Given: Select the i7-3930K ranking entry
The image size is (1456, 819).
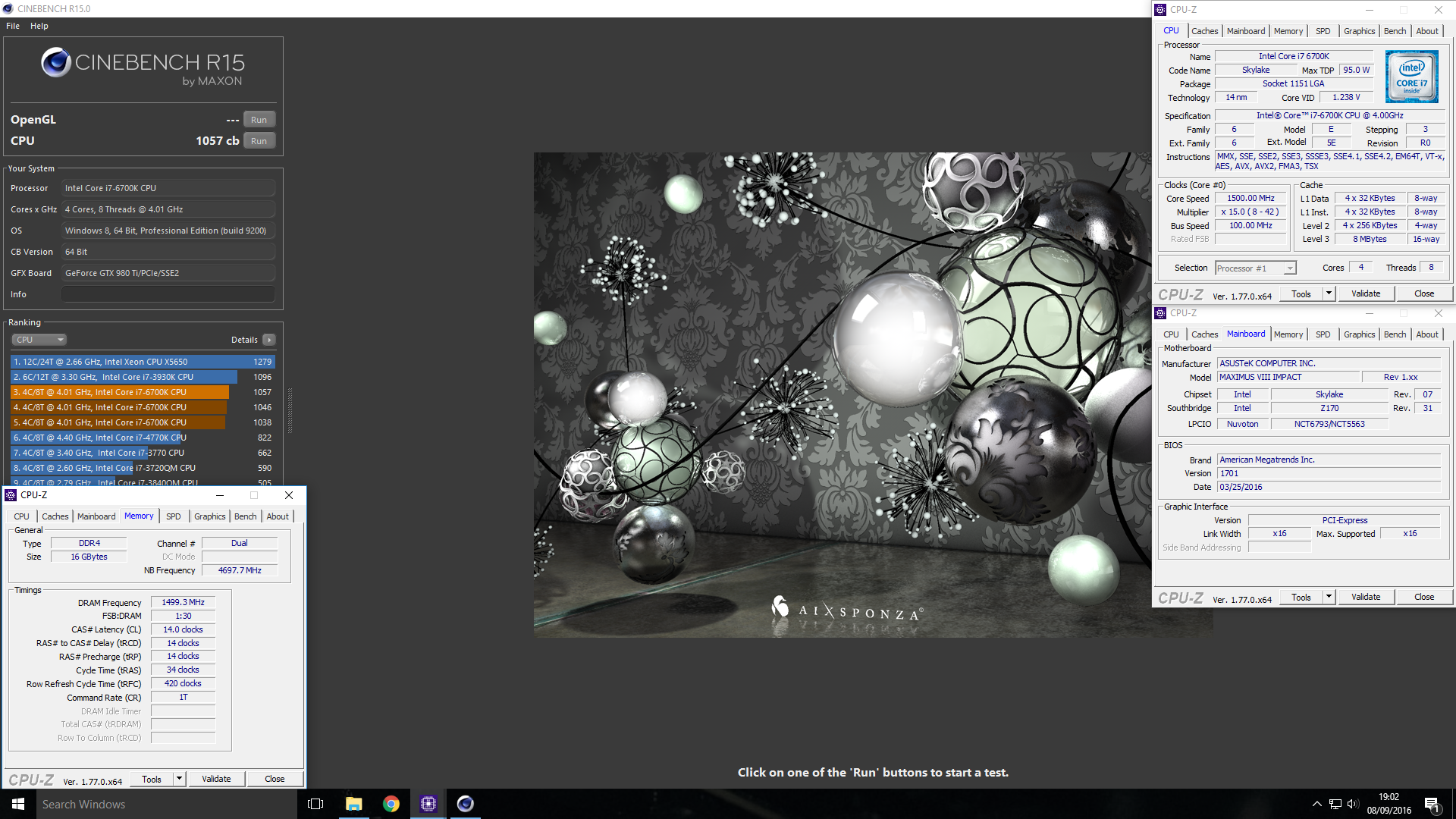Looking at the screenshot, I should click(x=142, y=377).
